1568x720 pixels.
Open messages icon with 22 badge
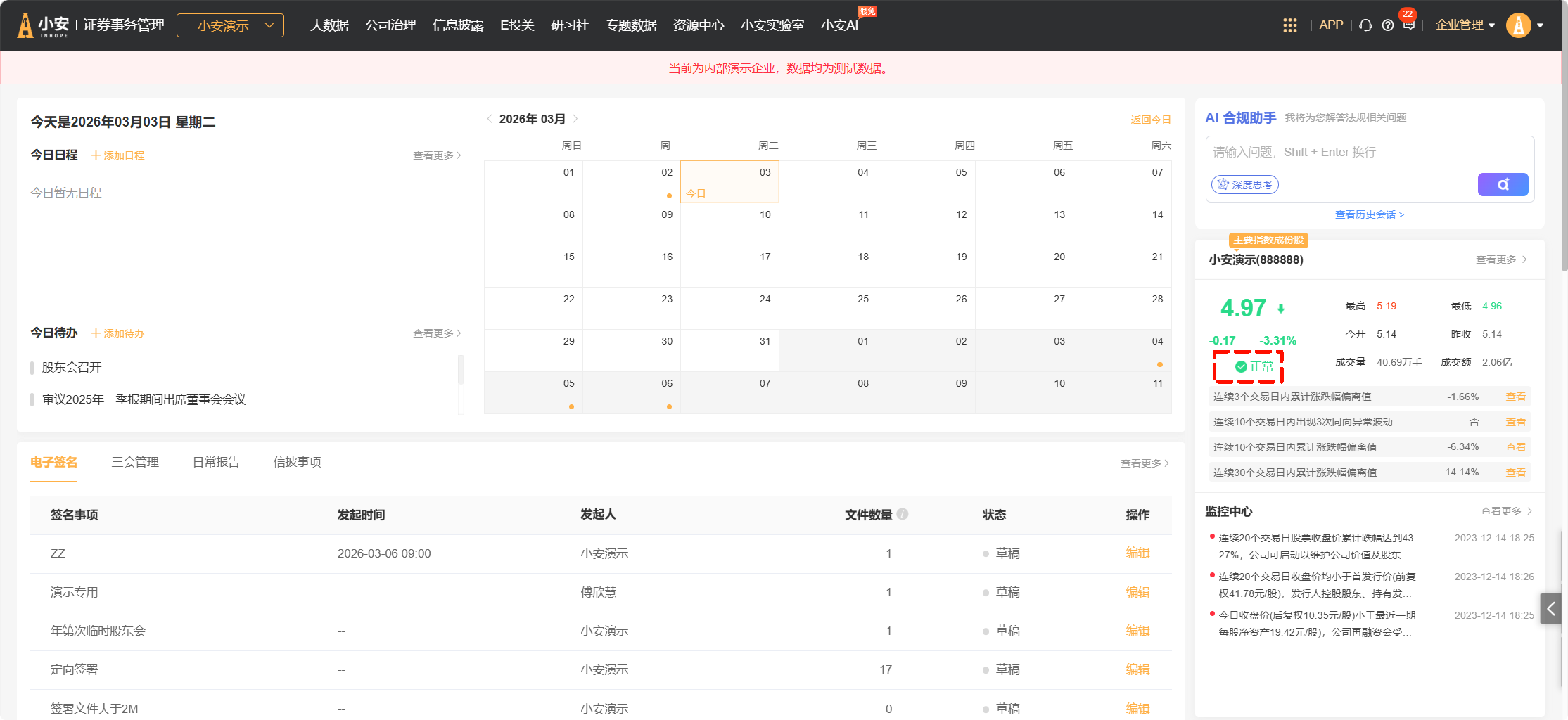tap(1408, 23)
